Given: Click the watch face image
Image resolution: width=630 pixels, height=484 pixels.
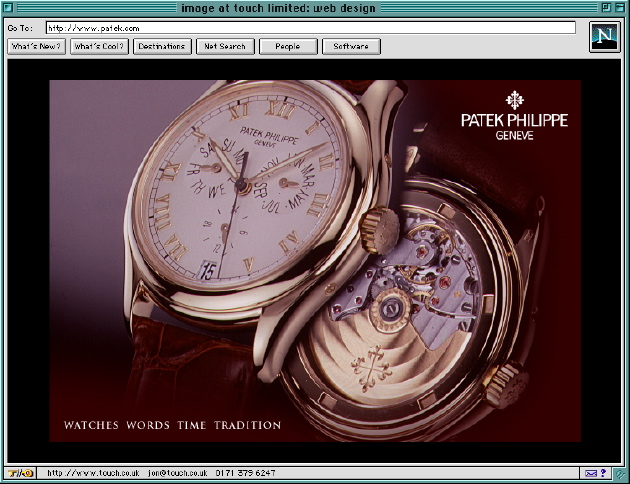Looking at the screenshot, I should pos(241,183).
